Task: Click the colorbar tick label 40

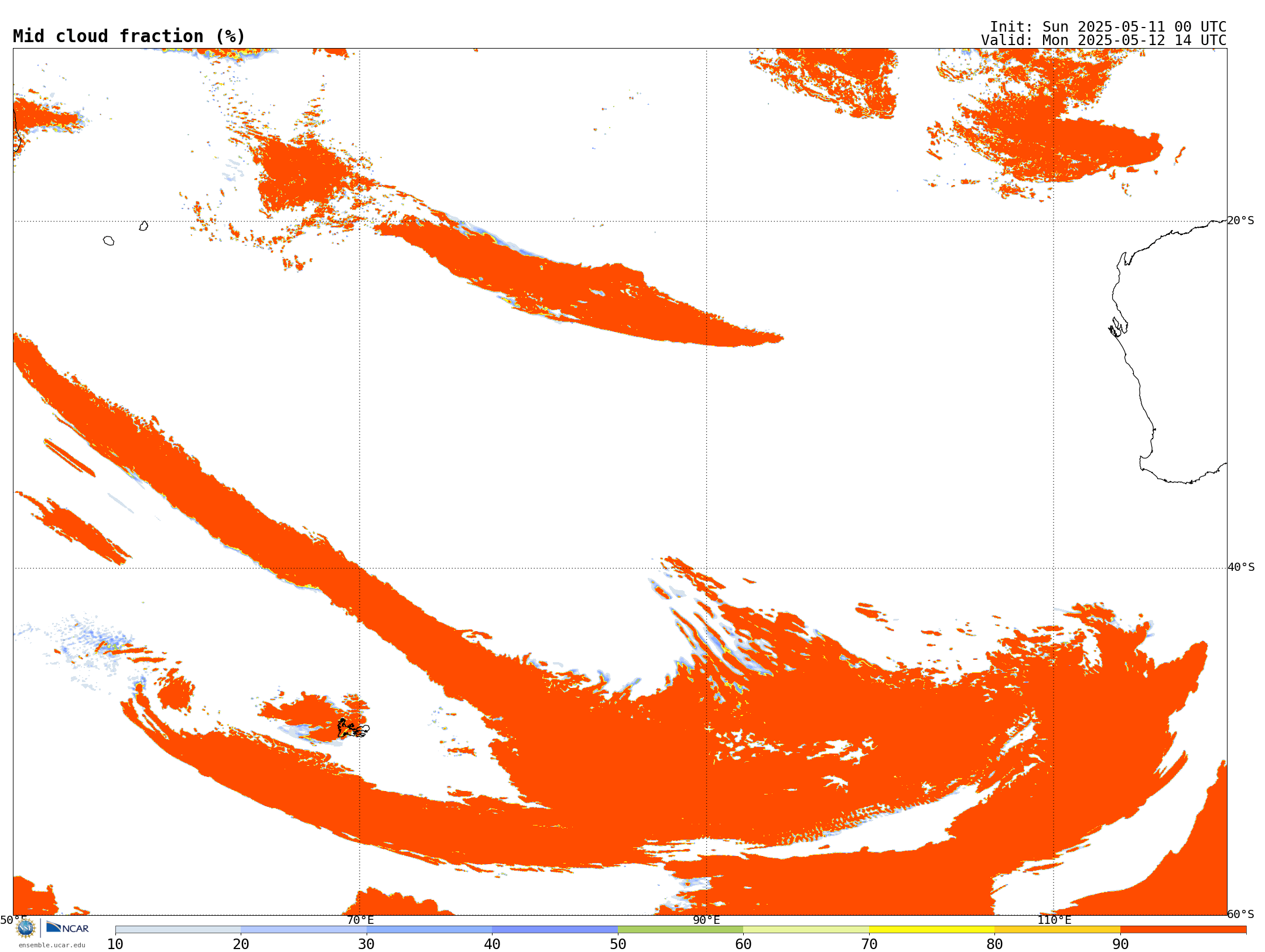Action: [492, 944]
